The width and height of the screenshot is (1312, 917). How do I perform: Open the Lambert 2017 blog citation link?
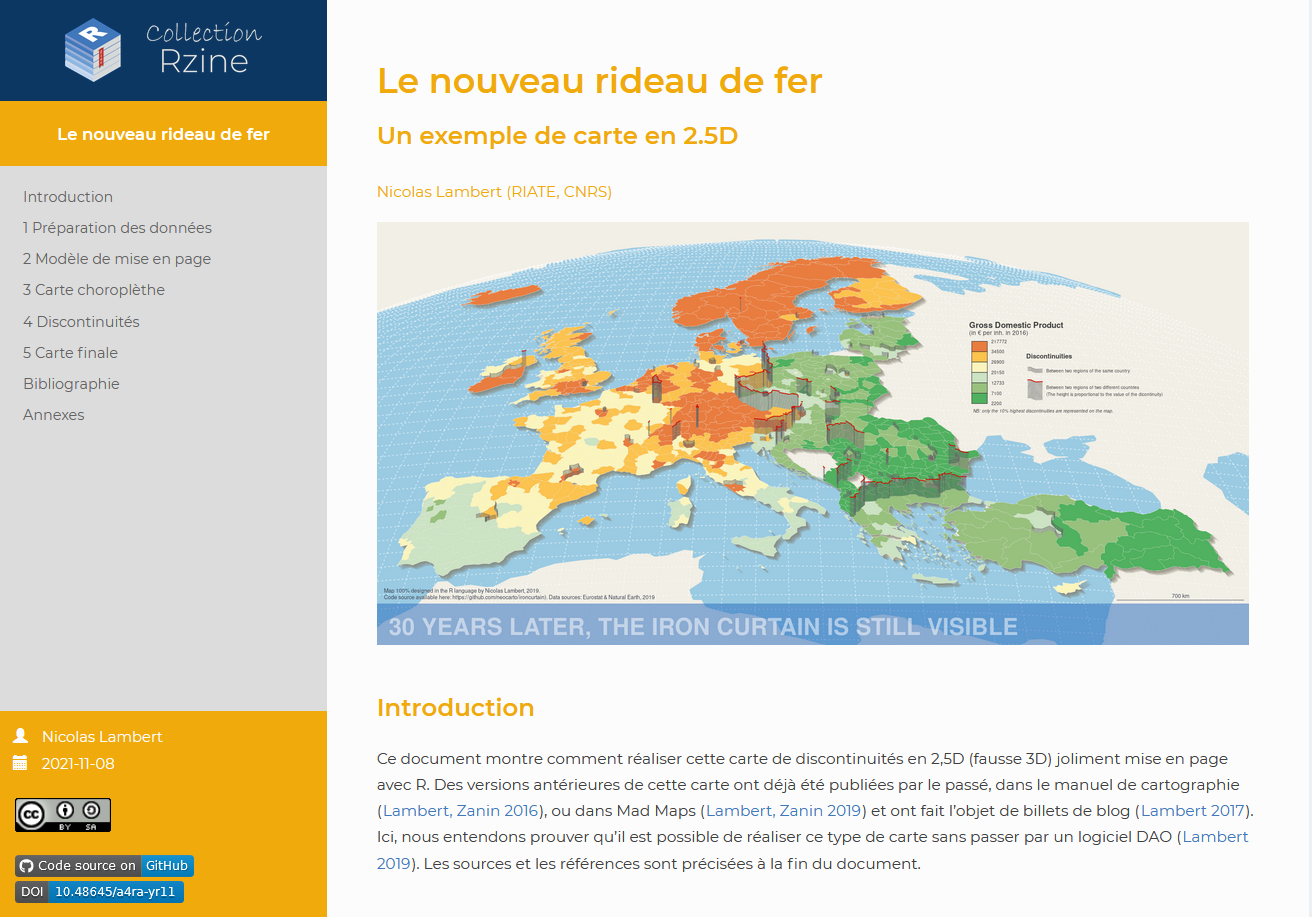pos(1192,811)
